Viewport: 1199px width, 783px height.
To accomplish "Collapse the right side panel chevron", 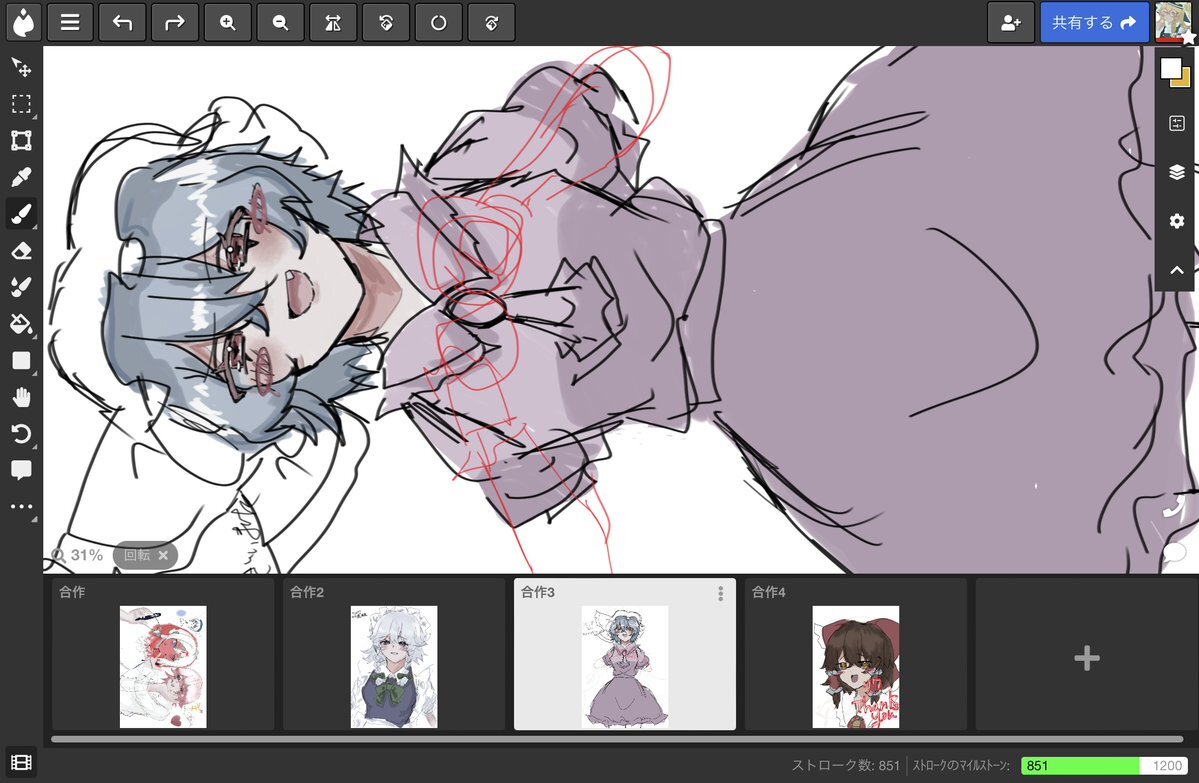I will (1177, 270).
